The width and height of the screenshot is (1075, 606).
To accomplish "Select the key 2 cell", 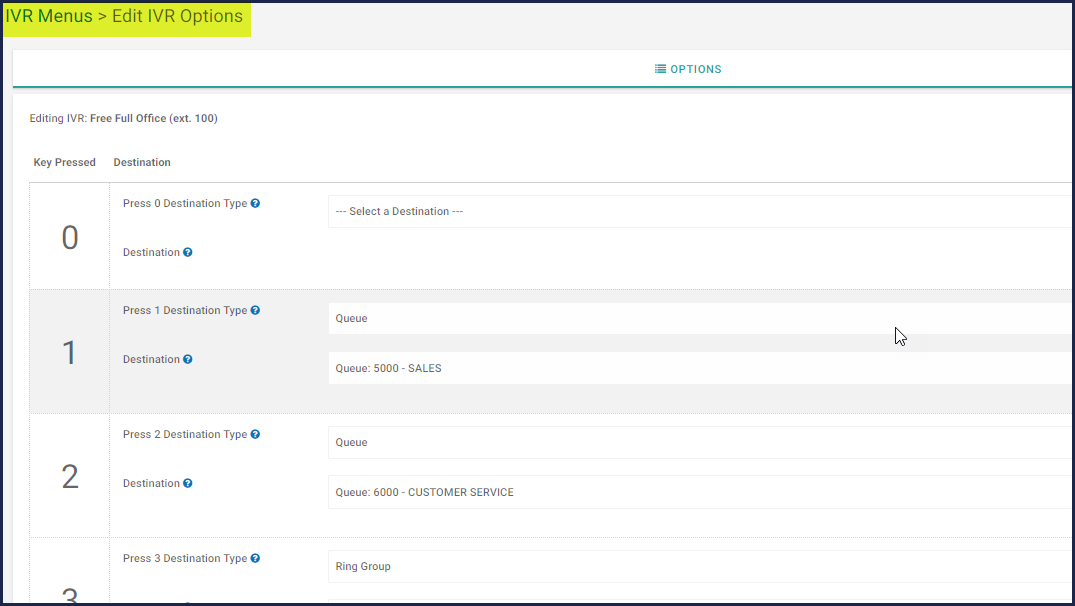I will [x=69, y=476].
